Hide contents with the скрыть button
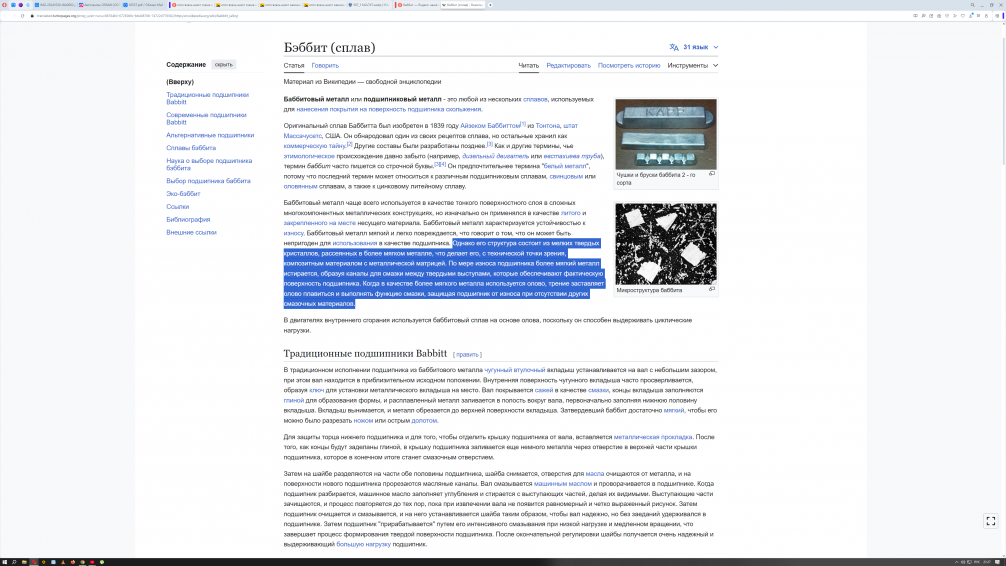This screenshot has width=1006, height=566. pos(223,65)
